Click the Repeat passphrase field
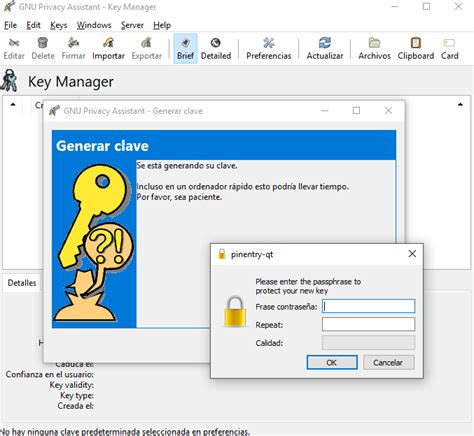This screenshot has width=474, height=436. tap(368, 324)
